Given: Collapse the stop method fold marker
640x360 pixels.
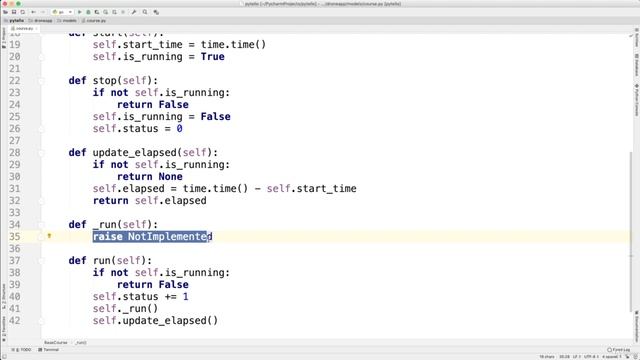Looking at the screenshot, I should point(41,81).
